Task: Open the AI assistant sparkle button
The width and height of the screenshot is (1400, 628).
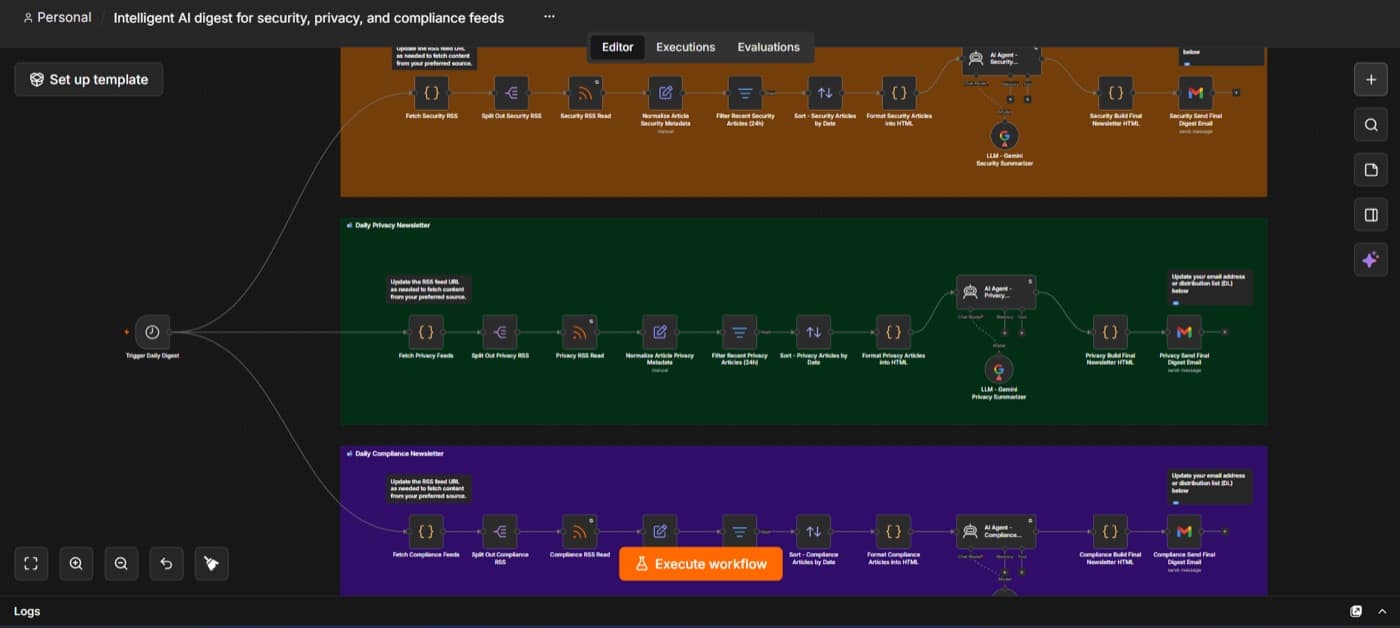Action: pos(1371,260)
